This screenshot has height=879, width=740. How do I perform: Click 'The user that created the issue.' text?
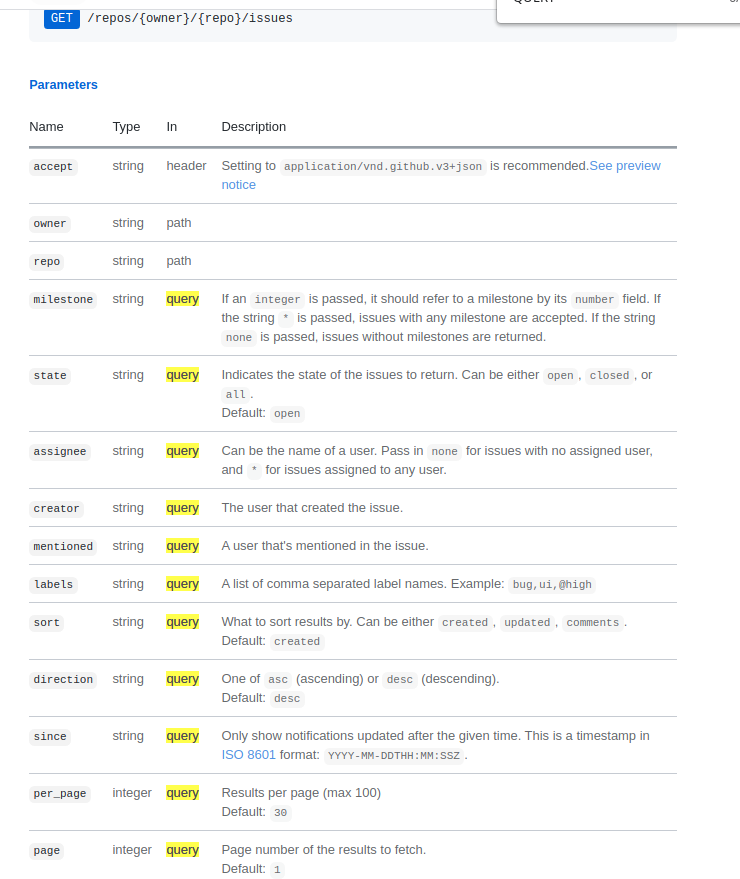point(312,508)
